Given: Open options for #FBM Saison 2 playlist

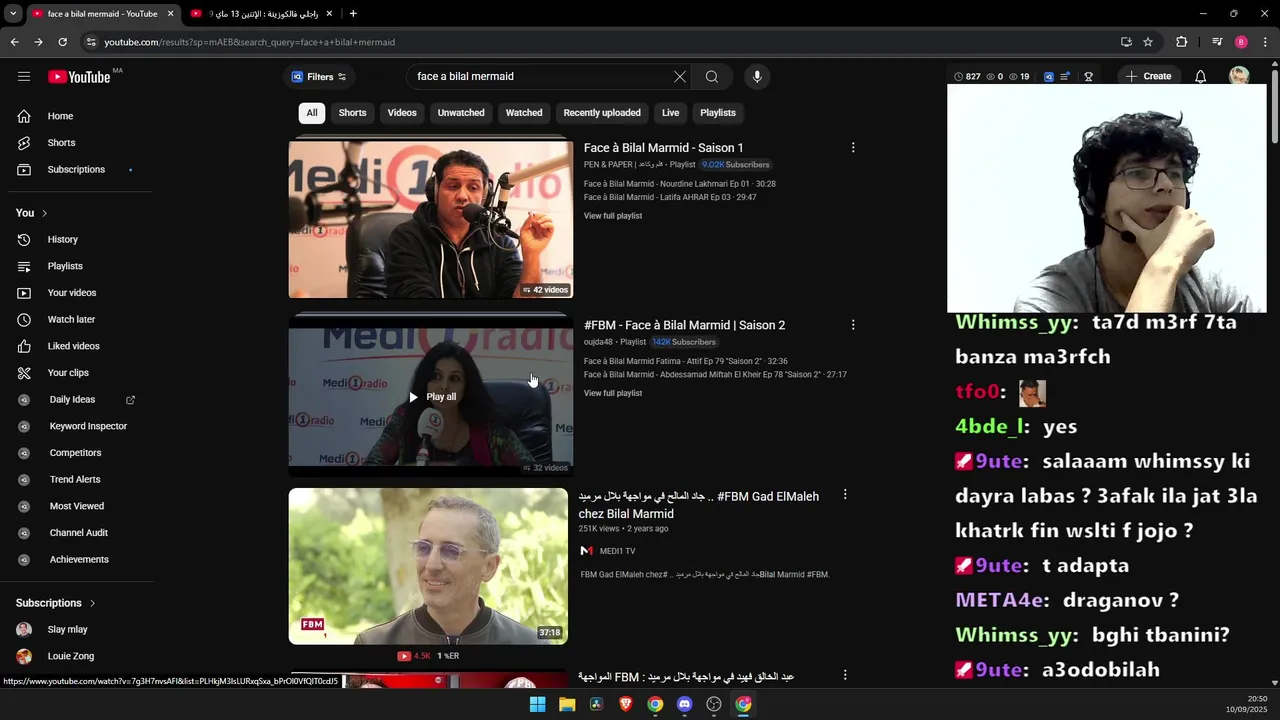Looking at the screenshot, I should coord(853,325).
